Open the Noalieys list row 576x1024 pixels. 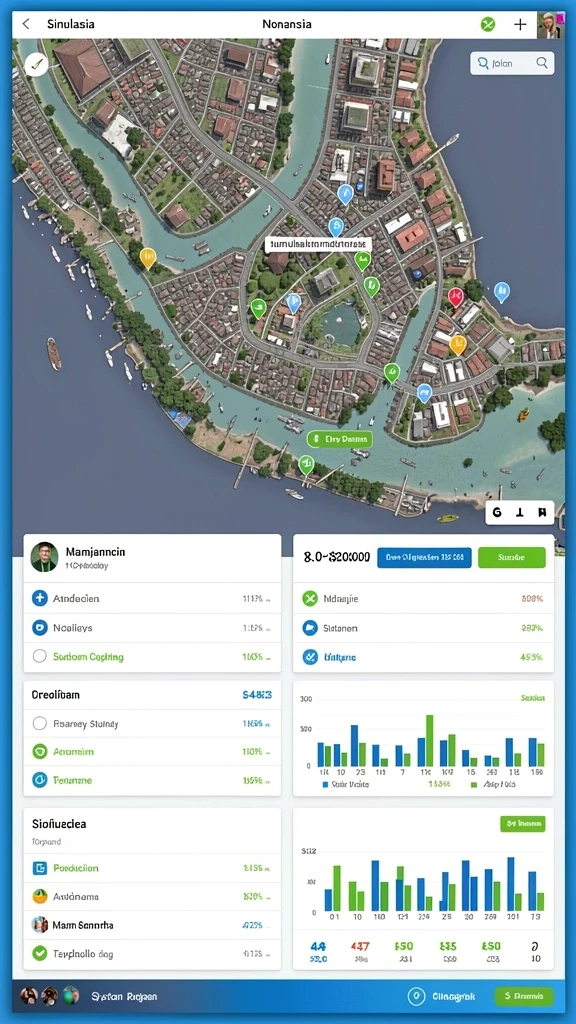(x=152, y=628)
